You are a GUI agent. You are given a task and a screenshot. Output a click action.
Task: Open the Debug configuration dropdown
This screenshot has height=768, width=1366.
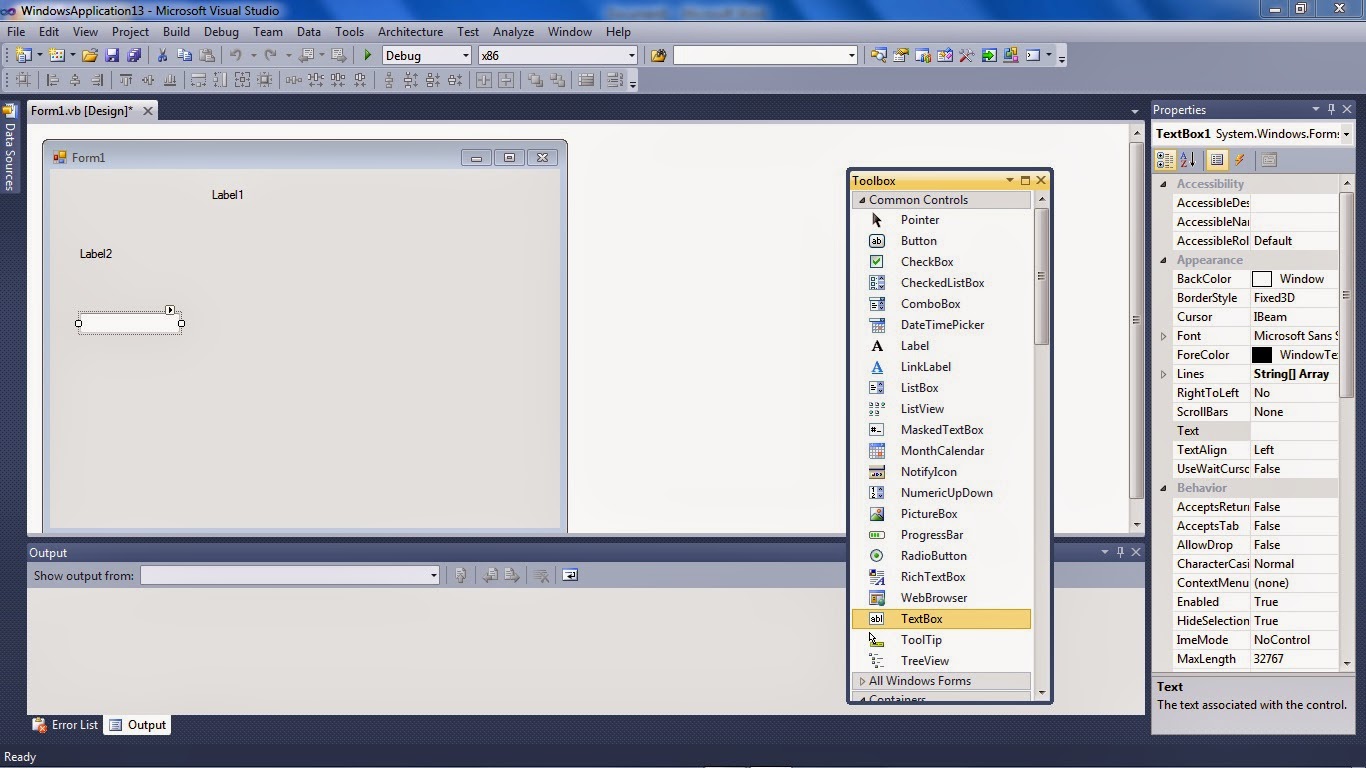(468, 55)
